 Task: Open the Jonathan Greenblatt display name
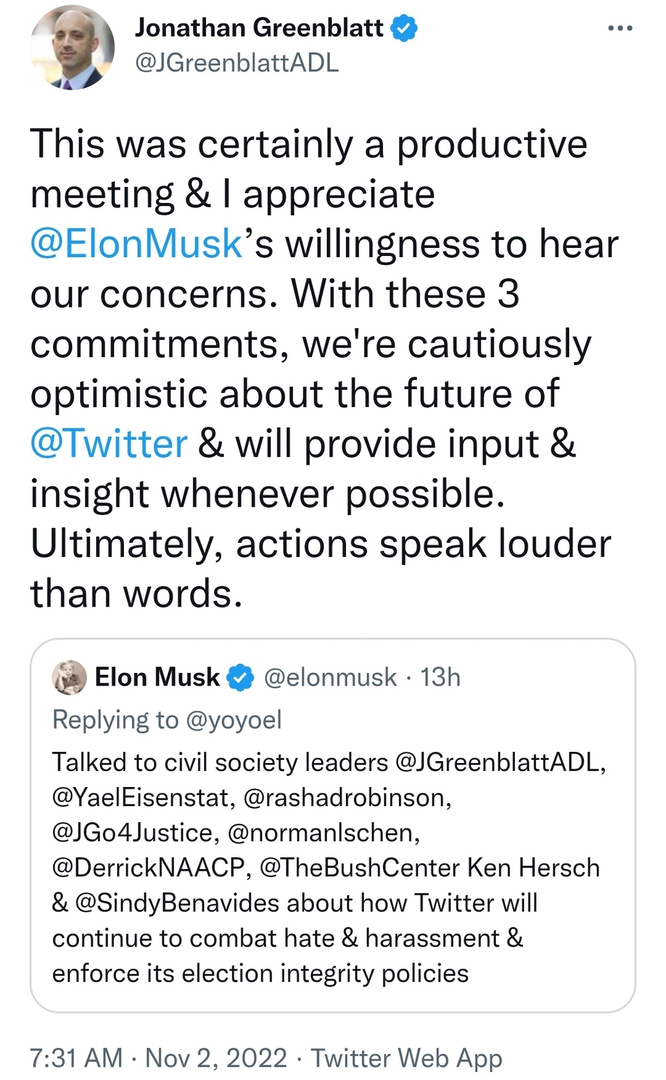pos(259,29)
